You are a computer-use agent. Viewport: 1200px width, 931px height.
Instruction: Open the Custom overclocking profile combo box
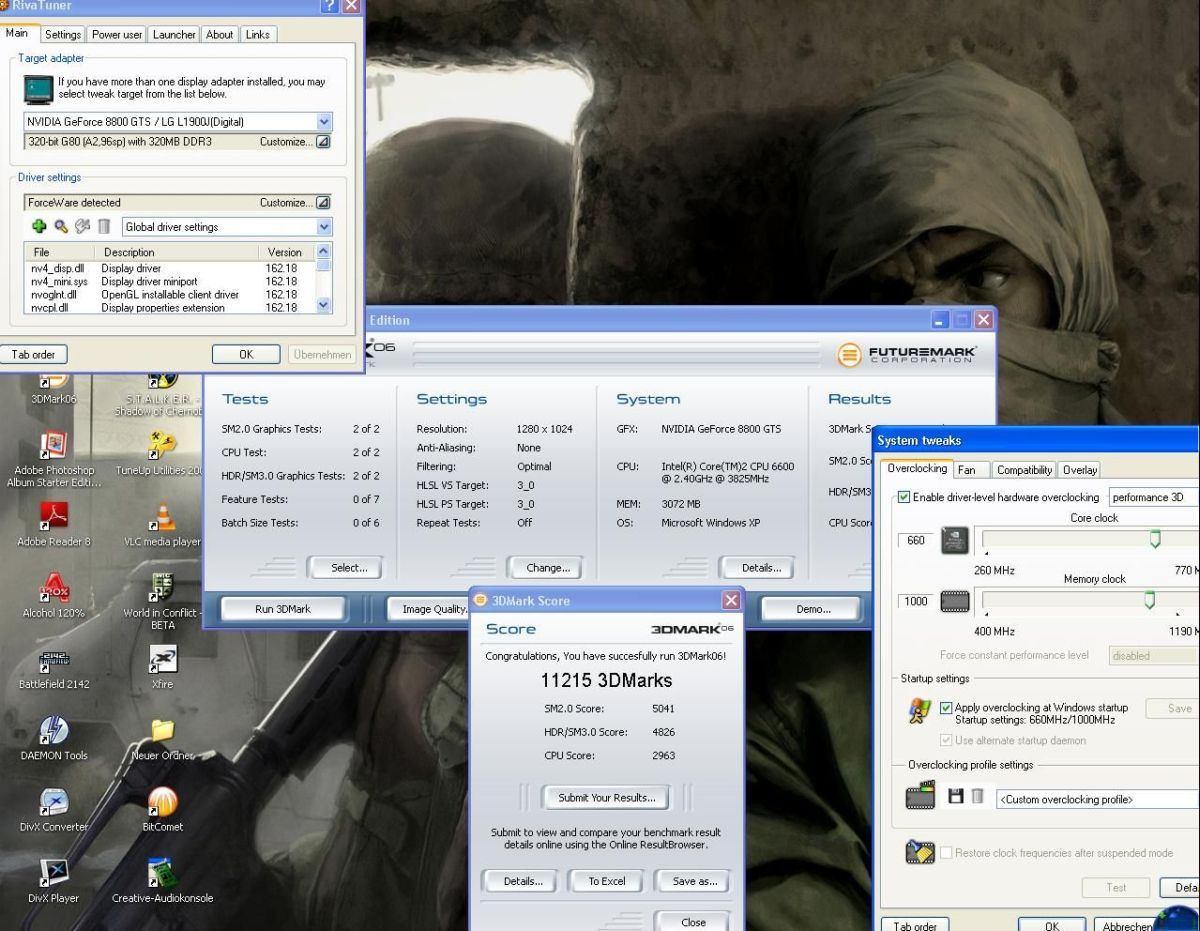tap(1098, 799)
